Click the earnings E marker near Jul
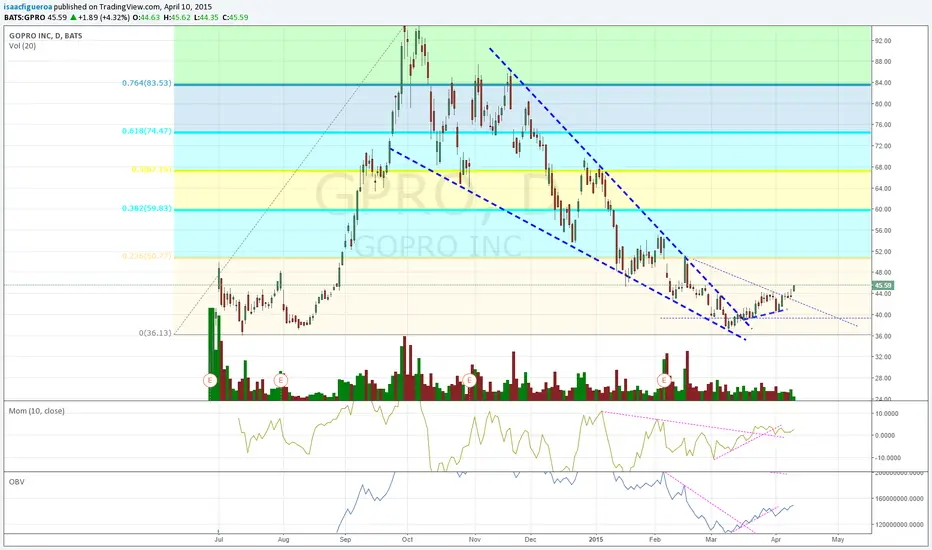This screenshot has width=932, height=550. (x=210, y=379)
